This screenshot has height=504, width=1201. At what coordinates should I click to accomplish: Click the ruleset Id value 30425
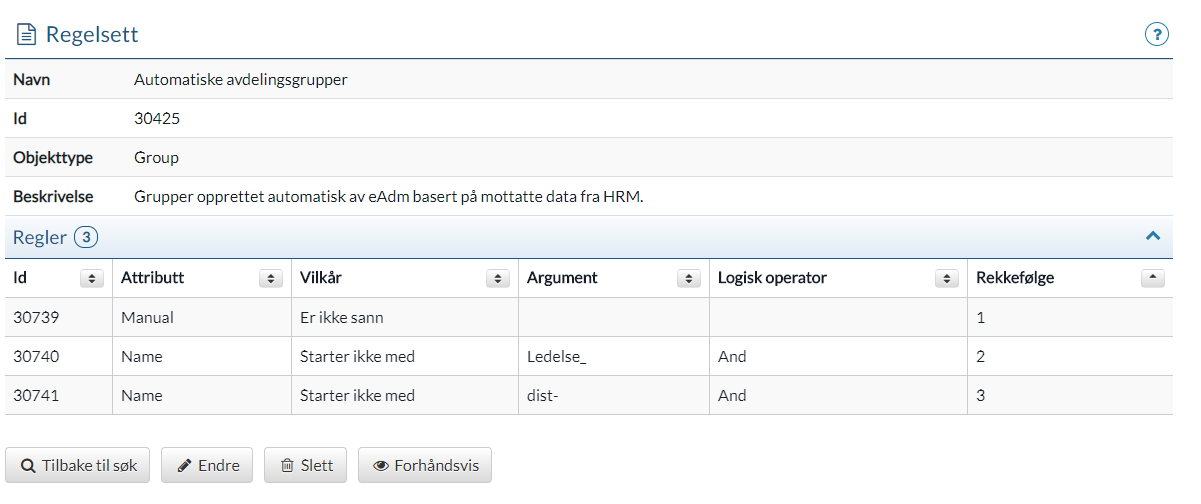(x=157, y=119)
